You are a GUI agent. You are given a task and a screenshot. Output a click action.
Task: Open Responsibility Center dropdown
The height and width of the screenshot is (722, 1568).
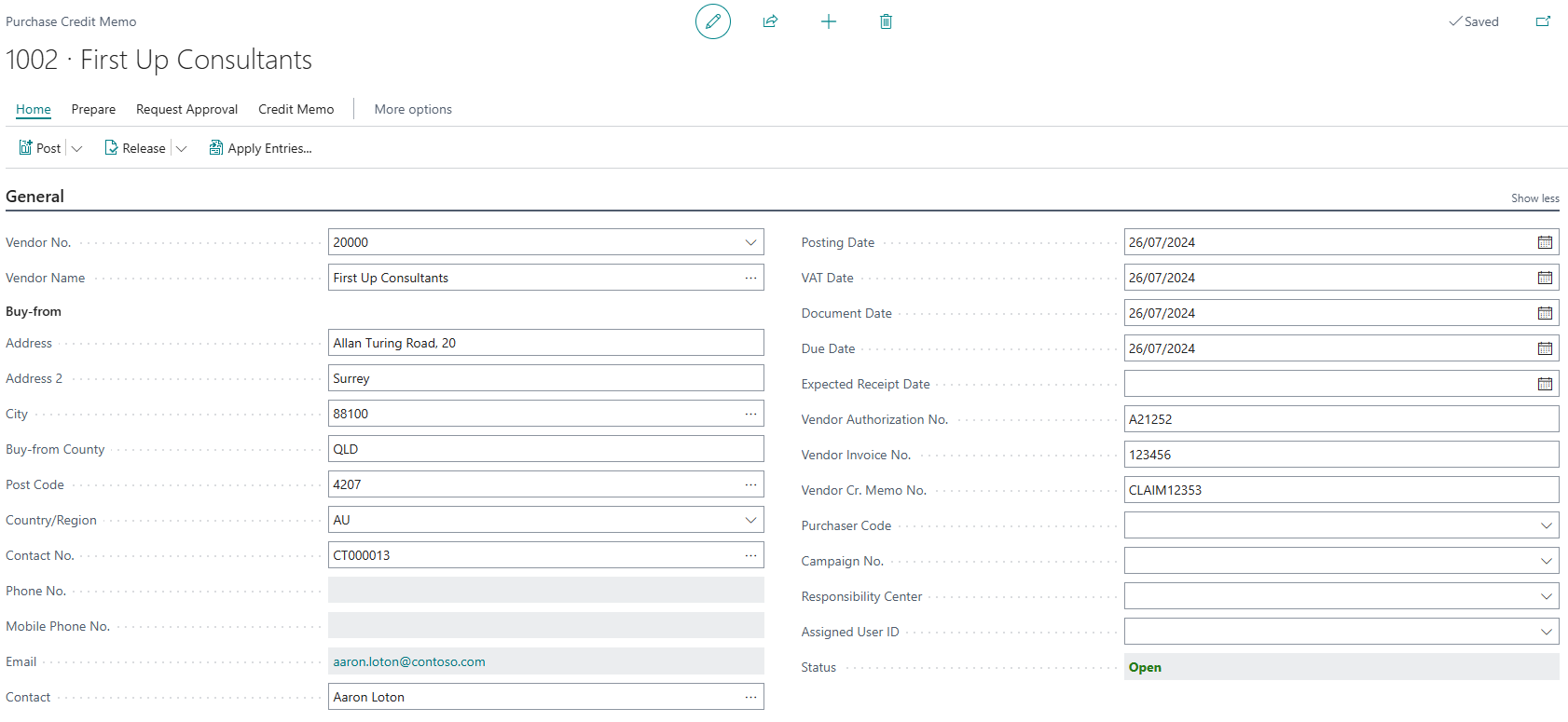(x=1546, y=596)
